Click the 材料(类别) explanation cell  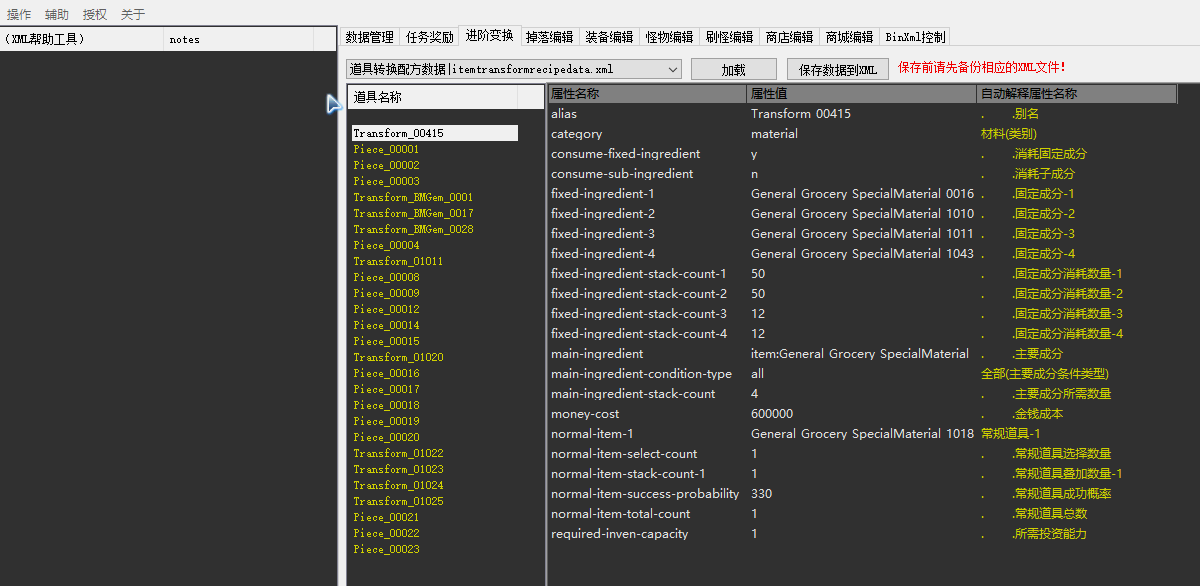coord(1008,134)
